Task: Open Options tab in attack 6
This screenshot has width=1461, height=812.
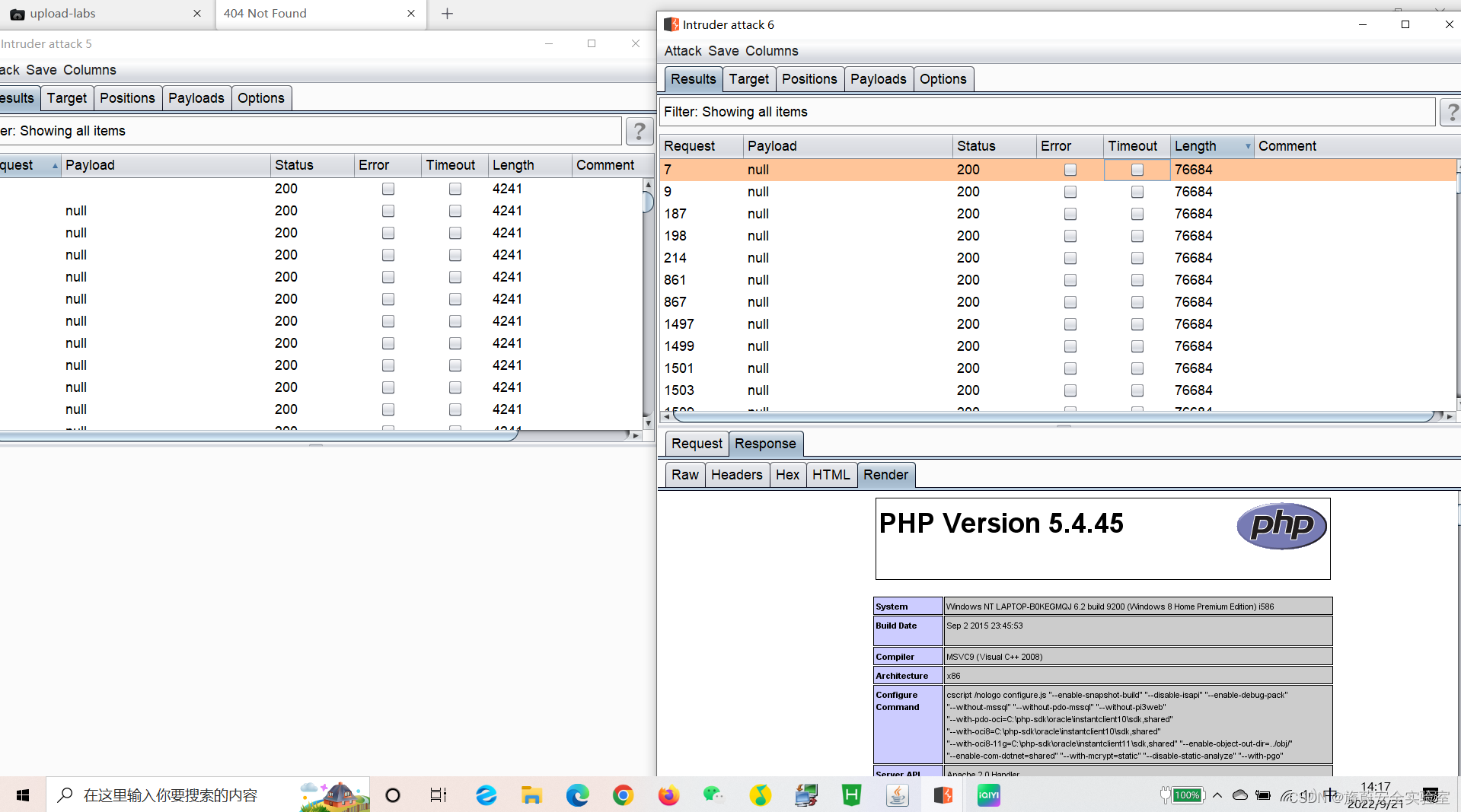Action: pos(943,79)
